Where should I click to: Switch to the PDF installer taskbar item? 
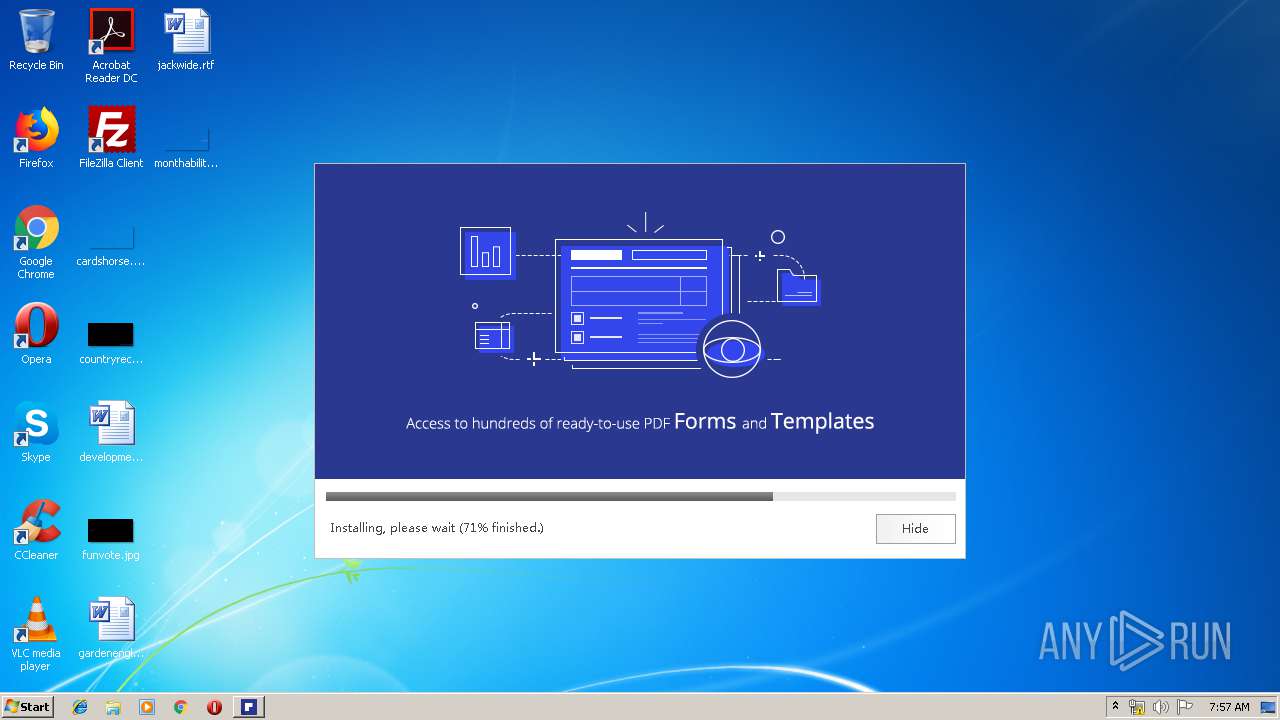[249, 707]
